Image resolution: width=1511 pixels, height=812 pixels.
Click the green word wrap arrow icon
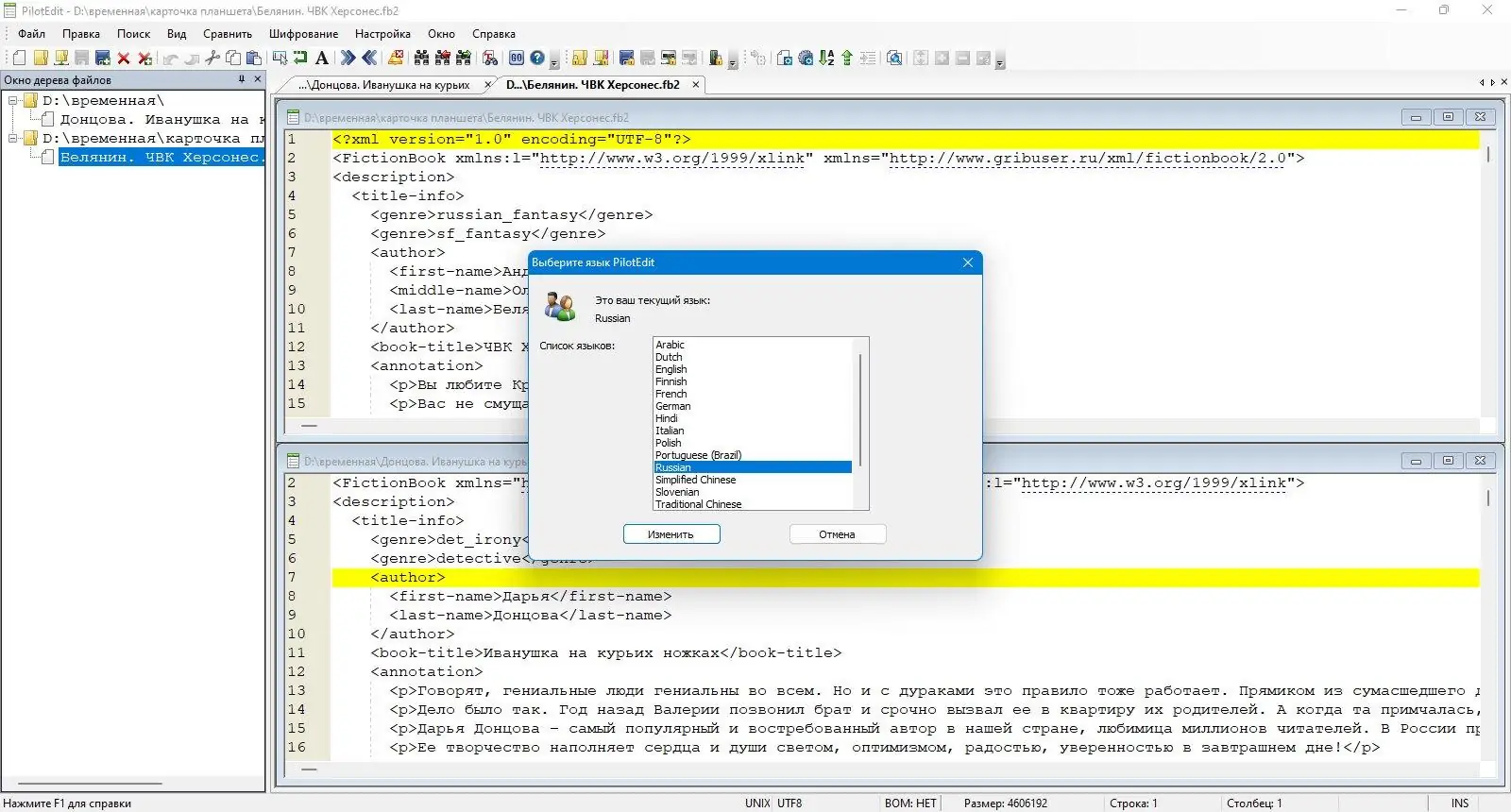301,59
